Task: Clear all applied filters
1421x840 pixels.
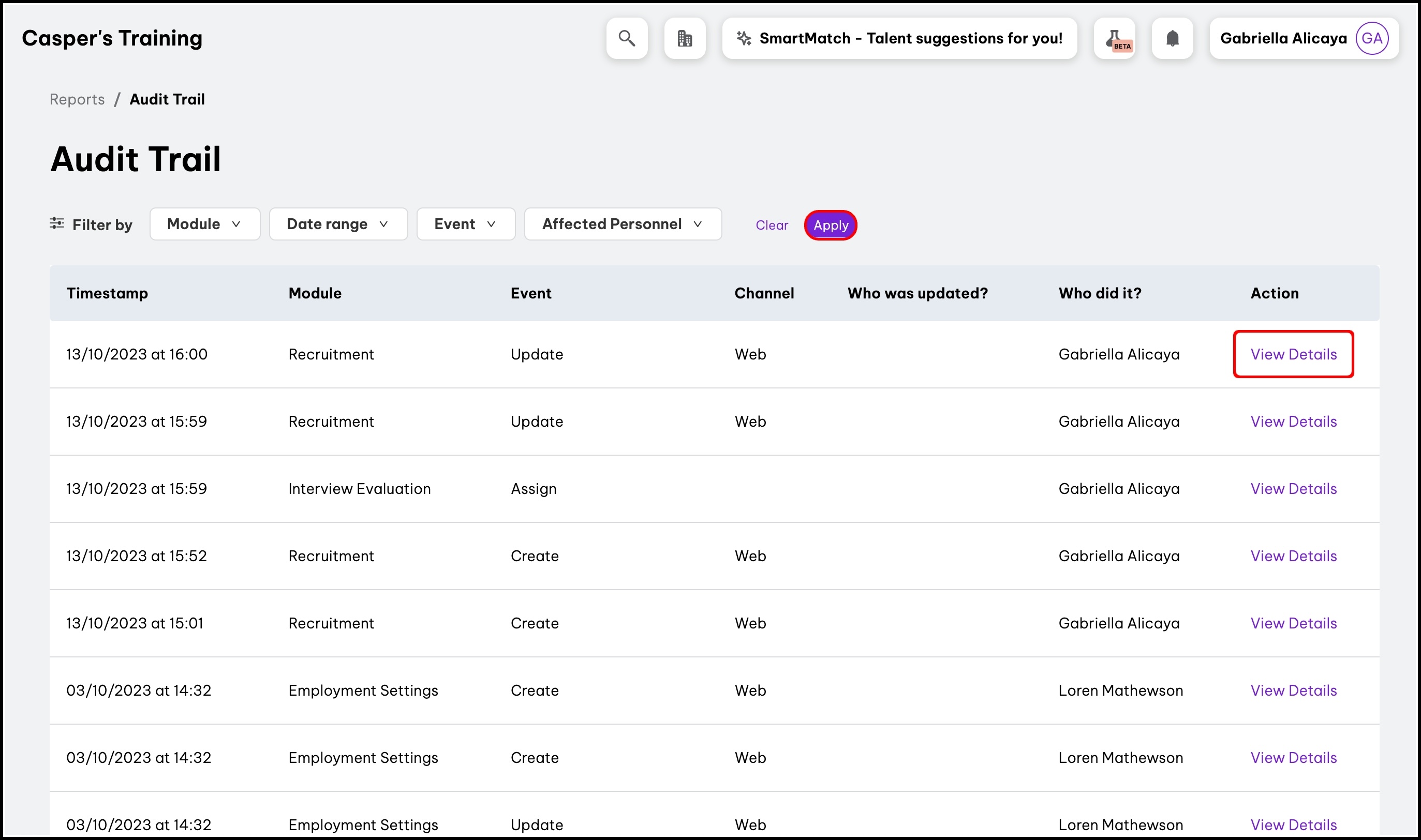Action: click(771, 226)
